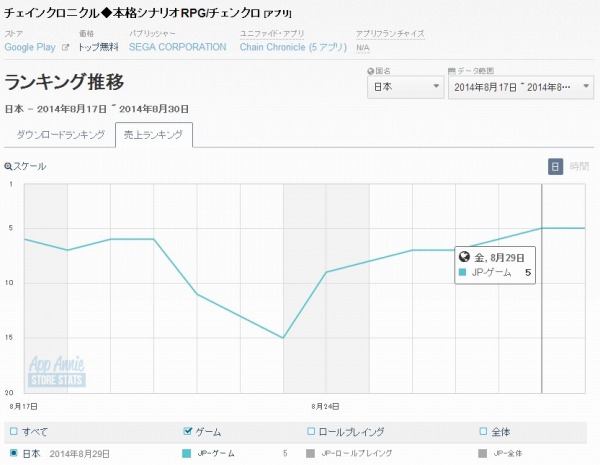
Task: Uncheck the ゲーム checkbox
Action: pyautogui.click(x=188, y=431)
